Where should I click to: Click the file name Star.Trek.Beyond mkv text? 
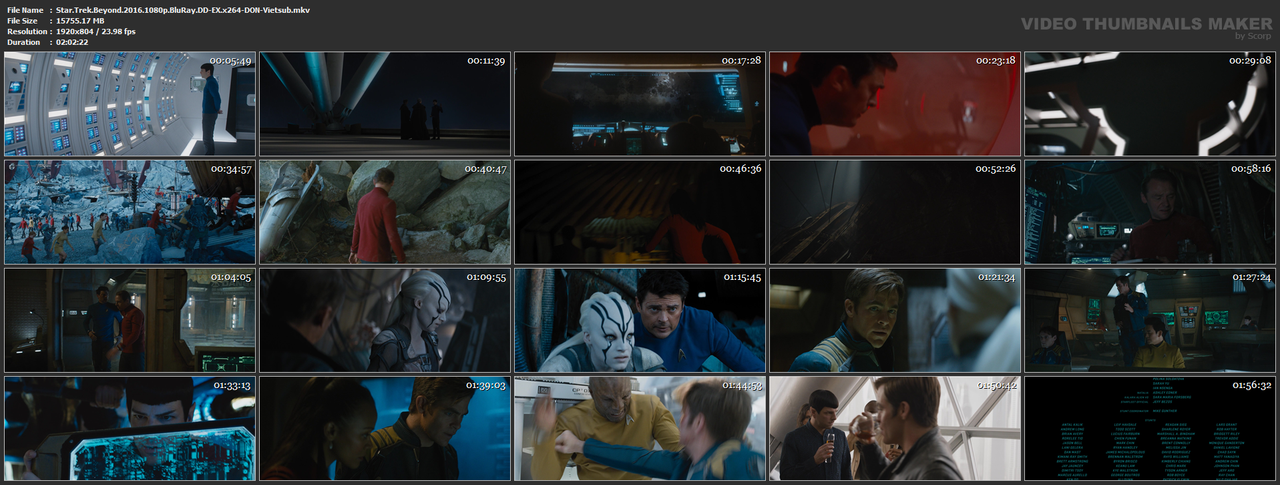click(x=183, y=9)
